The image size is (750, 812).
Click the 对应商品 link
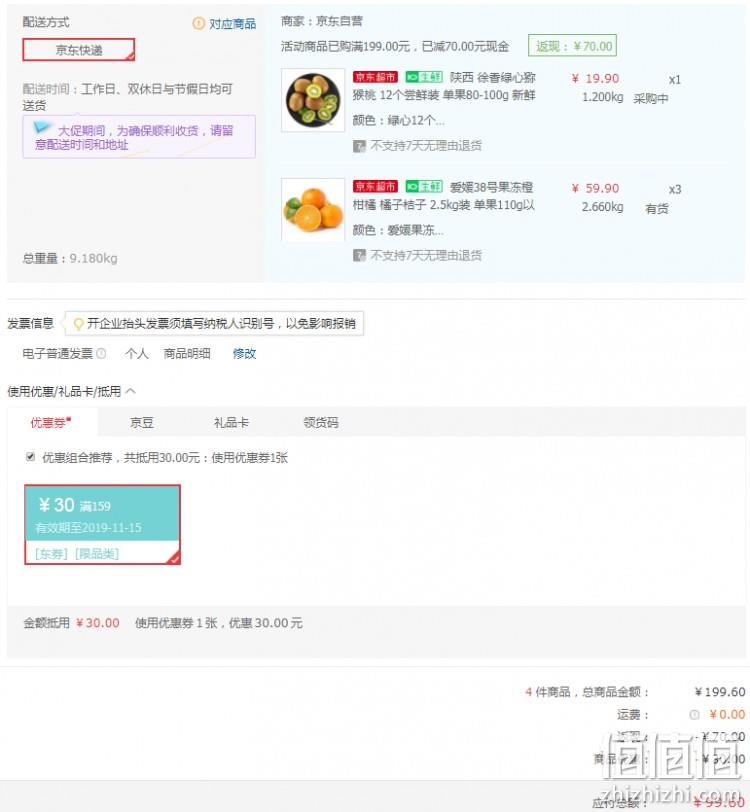tap(232, 24)
